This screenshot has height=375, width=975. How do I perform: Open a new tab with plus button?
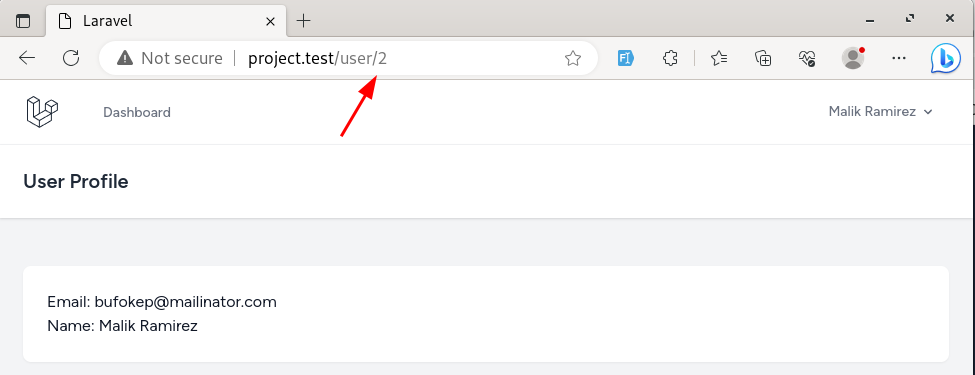tap(303, 21)
